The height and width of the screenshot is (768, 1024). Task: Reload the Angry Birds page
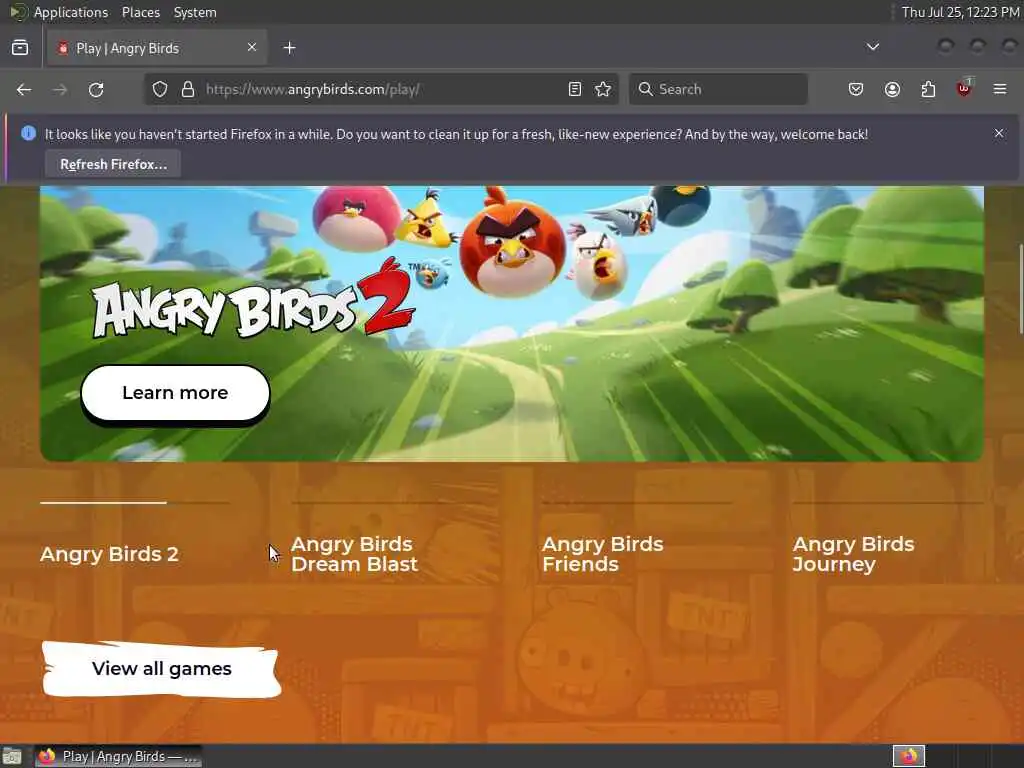(96, 89)
